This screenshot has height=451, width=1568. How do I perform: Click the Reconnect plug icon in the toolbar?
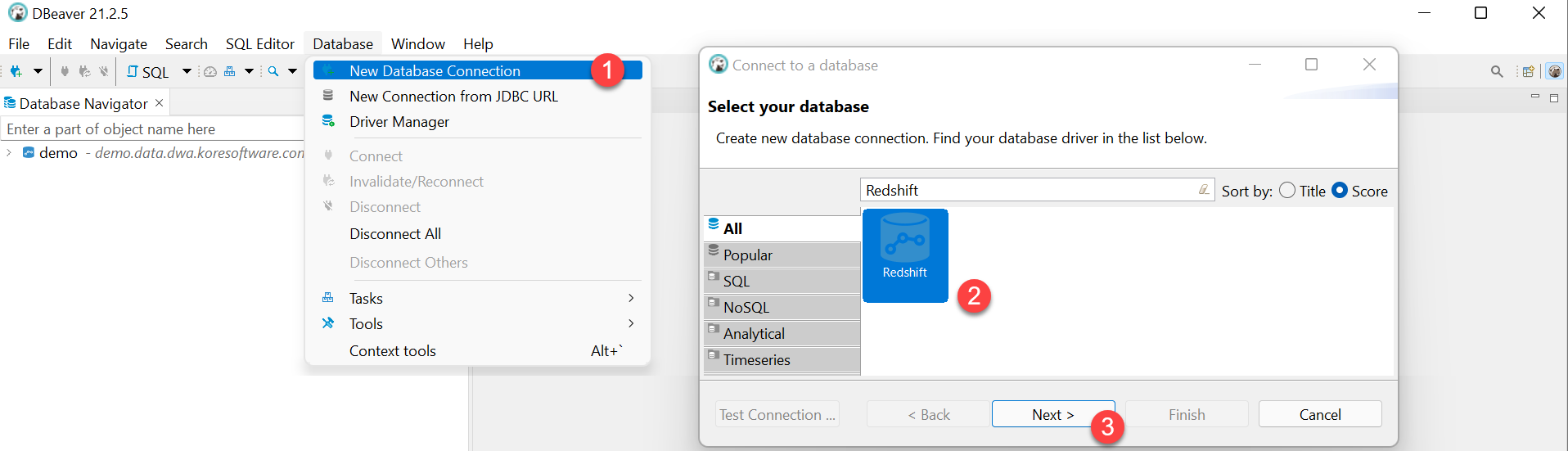(x=84, y=71)
